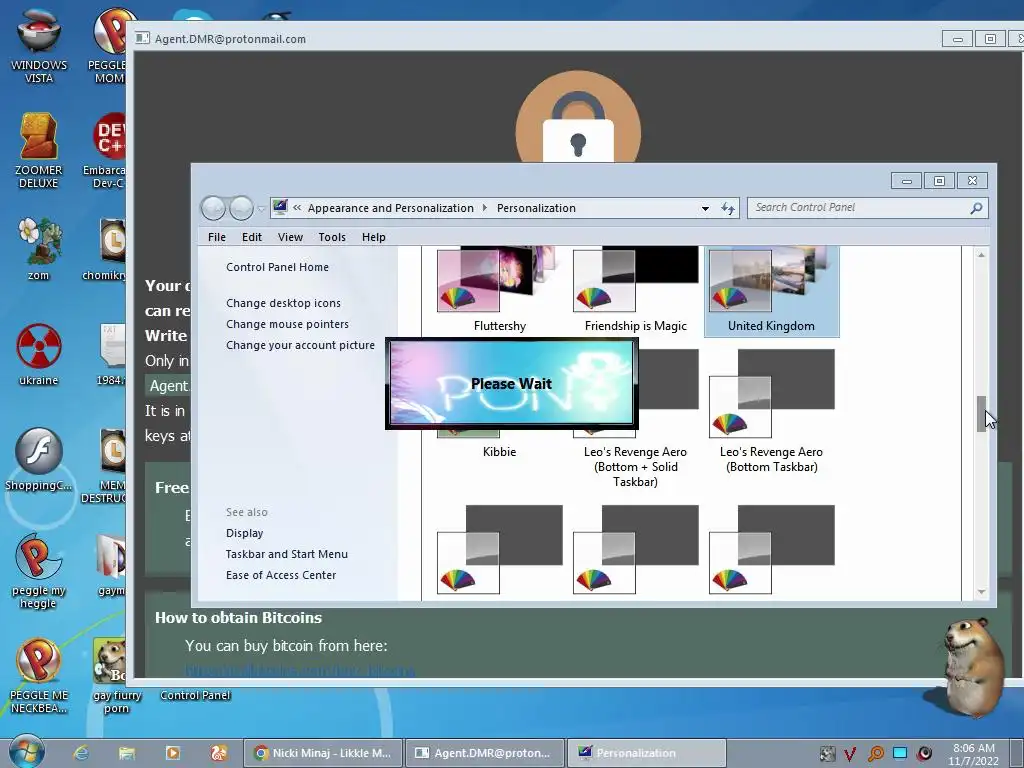Open the File menu

(x=217, y=237)
